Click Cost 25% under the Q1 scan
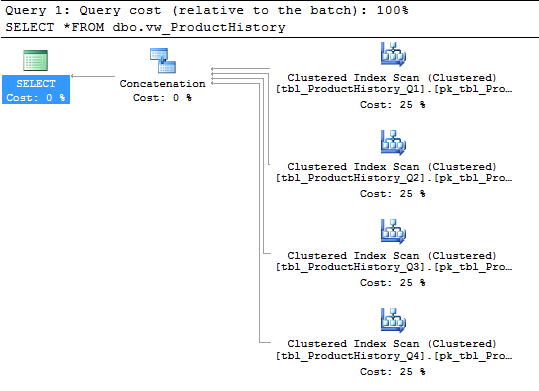 tap(393, 105)
